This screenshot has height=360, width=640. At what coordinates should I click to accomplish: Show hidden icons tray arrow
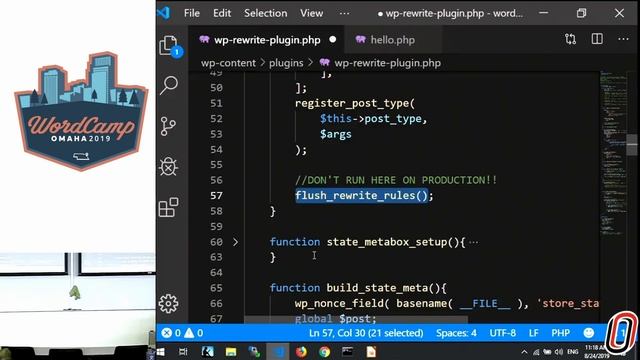[524, 352]
